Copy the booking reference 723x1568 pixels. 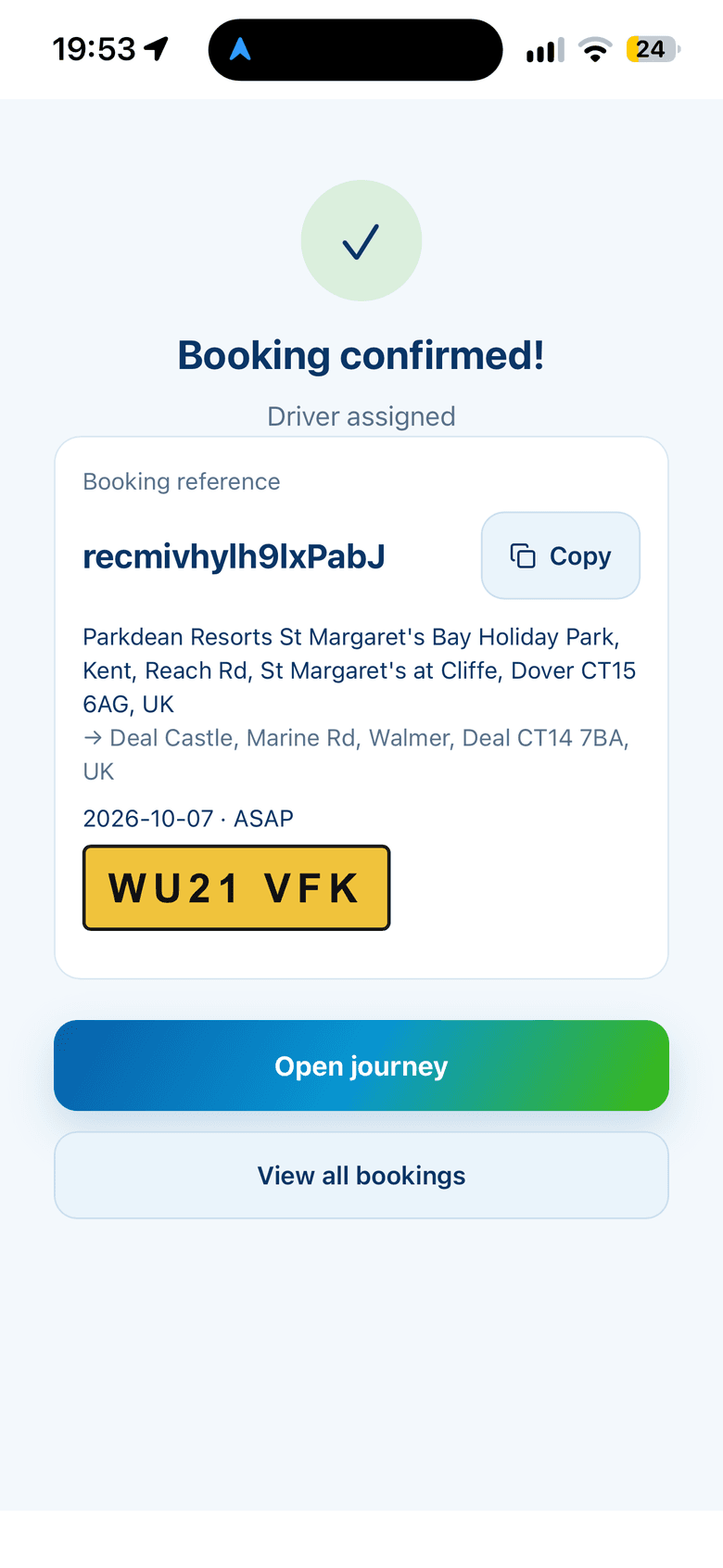pos(561,555)
